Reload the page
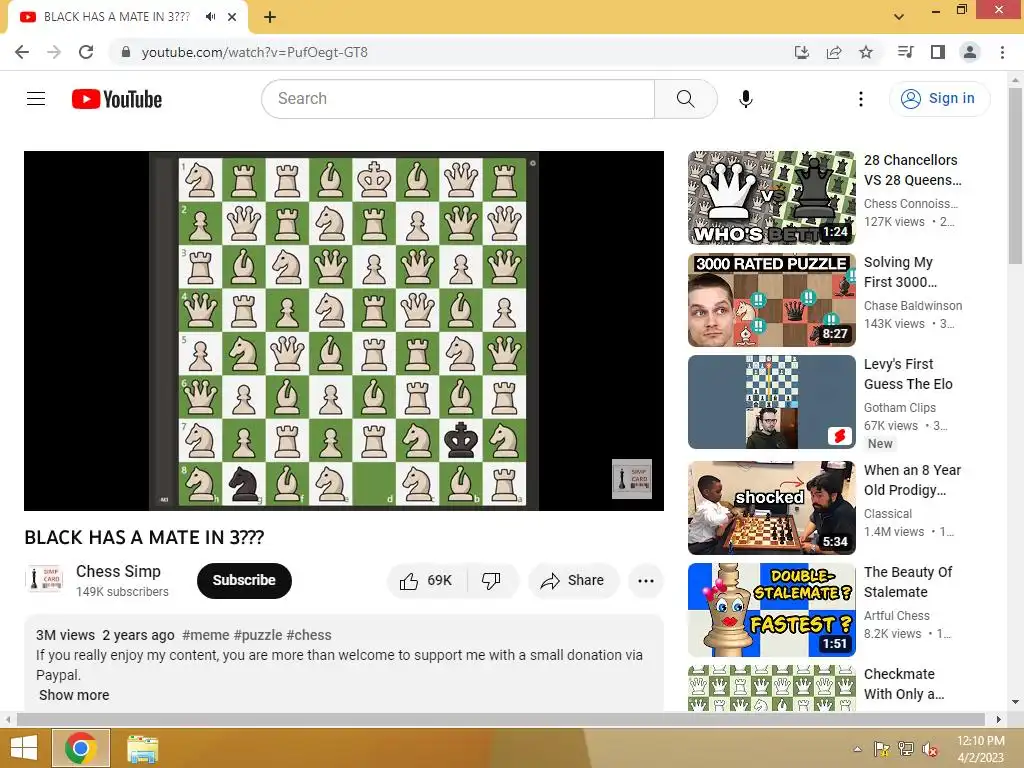The image size is (1024, 768). [86, 52]
